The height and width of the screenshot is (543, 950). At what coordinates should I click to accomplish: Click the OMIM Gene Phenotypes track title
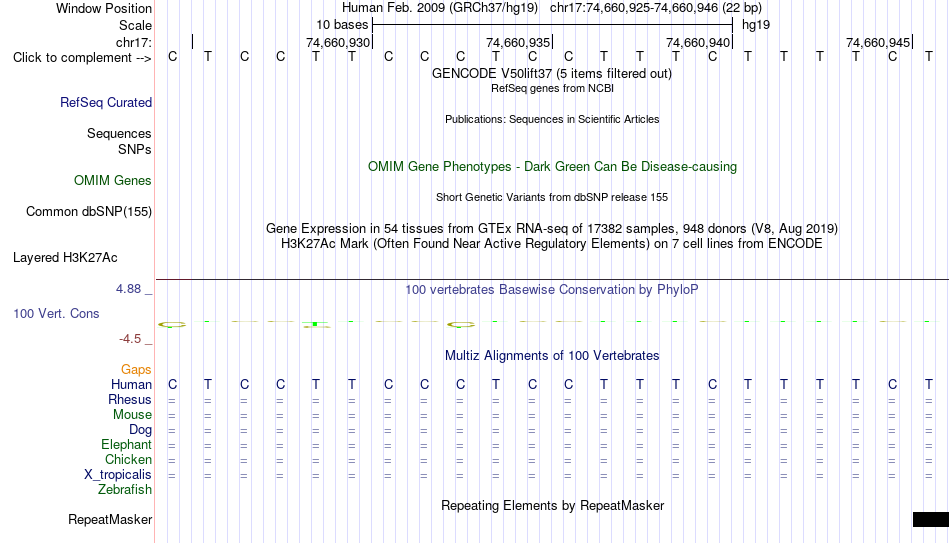click(553, 167)
